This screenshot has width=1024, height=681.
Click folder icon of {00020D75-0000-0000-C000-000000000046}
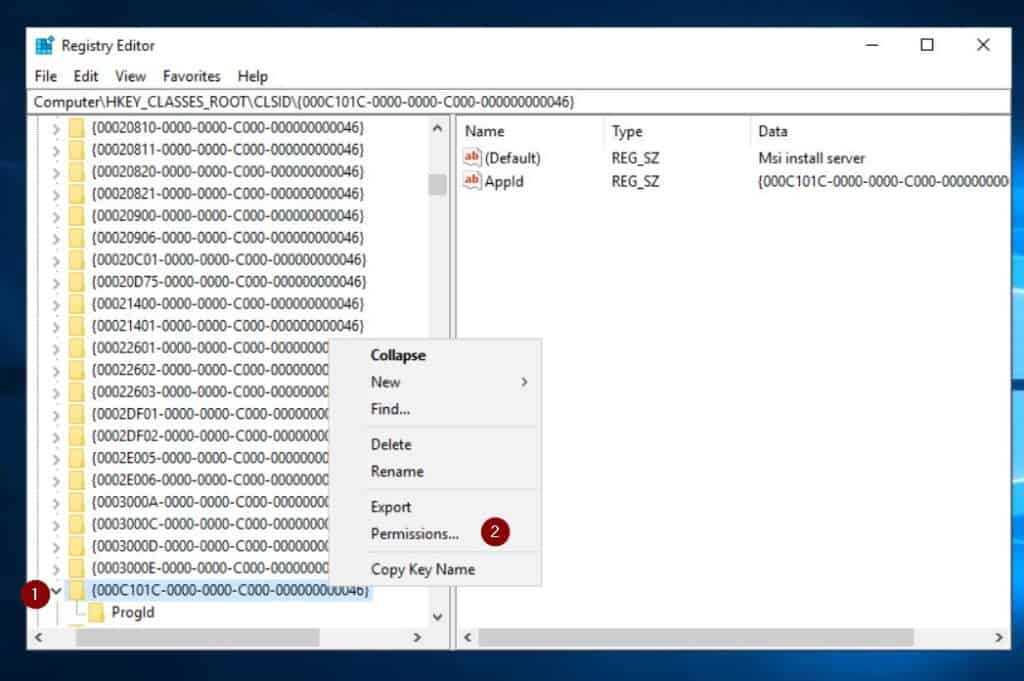coord(77,281)
